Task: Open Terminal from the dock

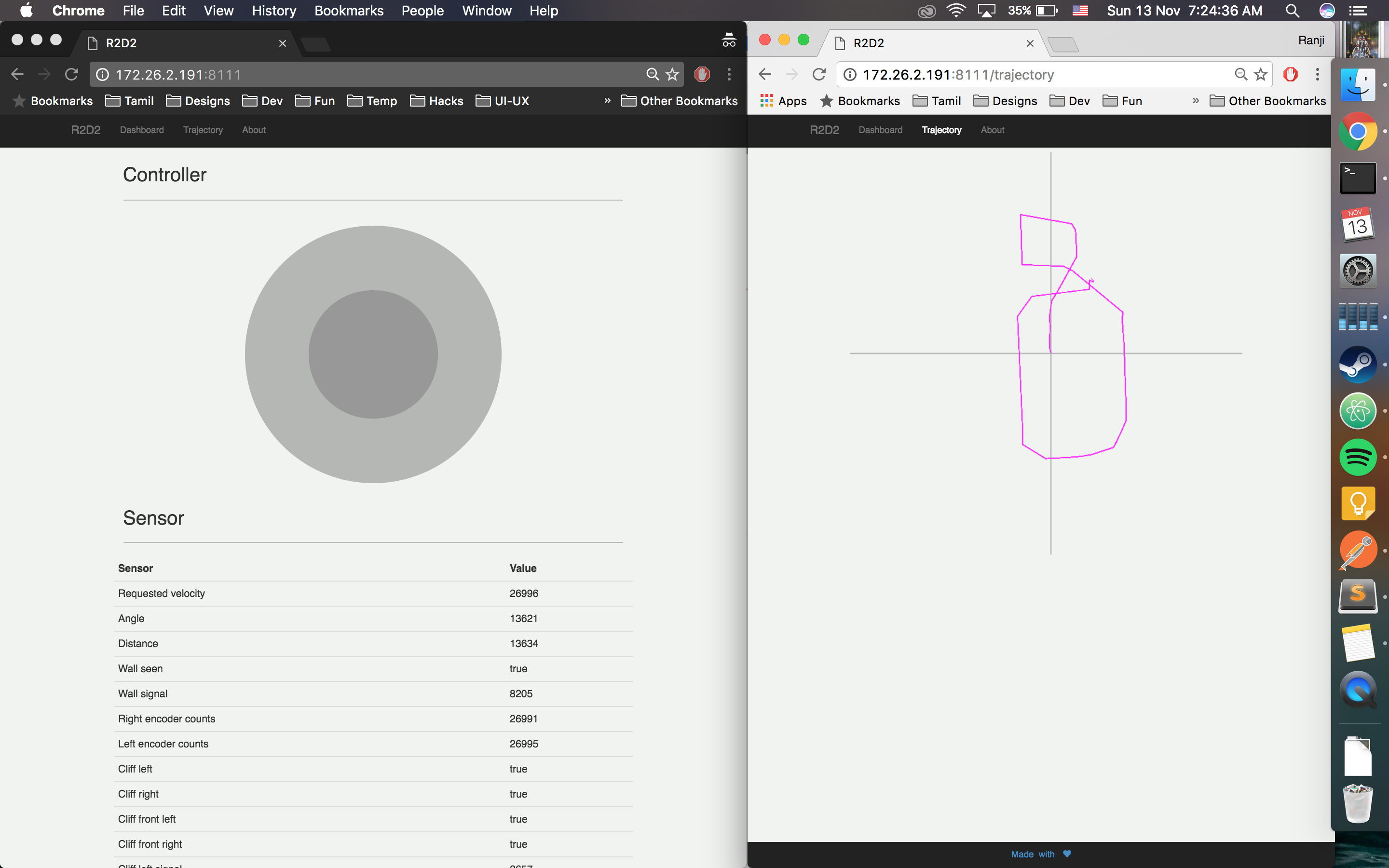Action: click(1358, 177)
